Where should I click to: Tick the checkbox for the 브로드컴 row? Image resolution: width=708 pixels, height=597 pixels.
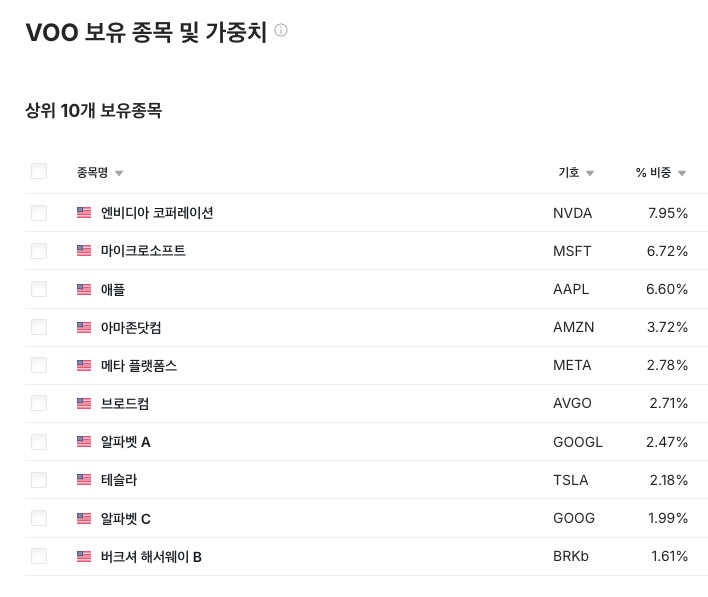point(39,403)
